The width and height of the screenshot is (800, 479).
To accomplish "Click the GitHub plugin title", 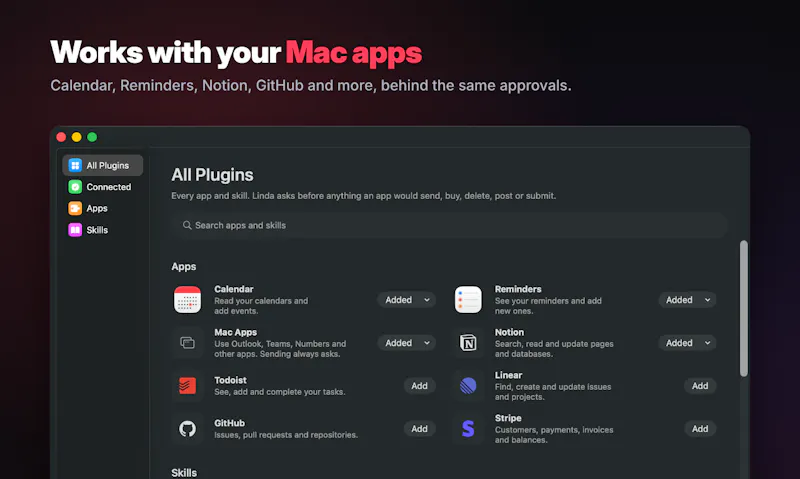I will [x=229, y=423].
